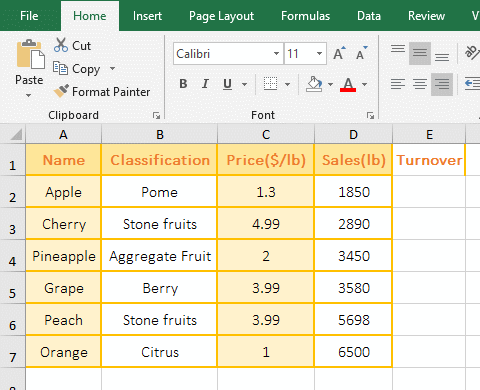Switch to the Data tab
Viewport: 480px width, 390px height.
[369, 16]
